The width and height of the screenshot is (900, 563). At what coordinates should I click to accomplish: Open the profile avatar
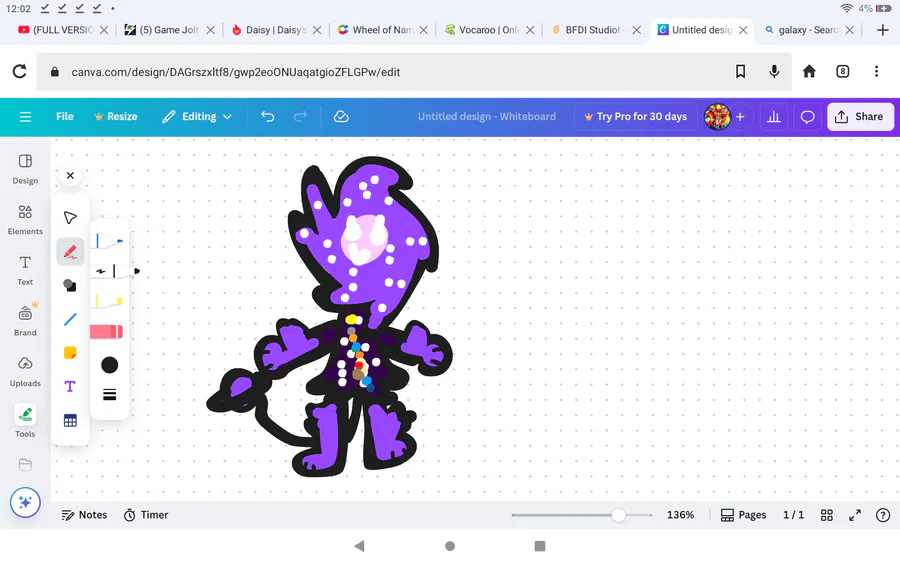(717, 117)
